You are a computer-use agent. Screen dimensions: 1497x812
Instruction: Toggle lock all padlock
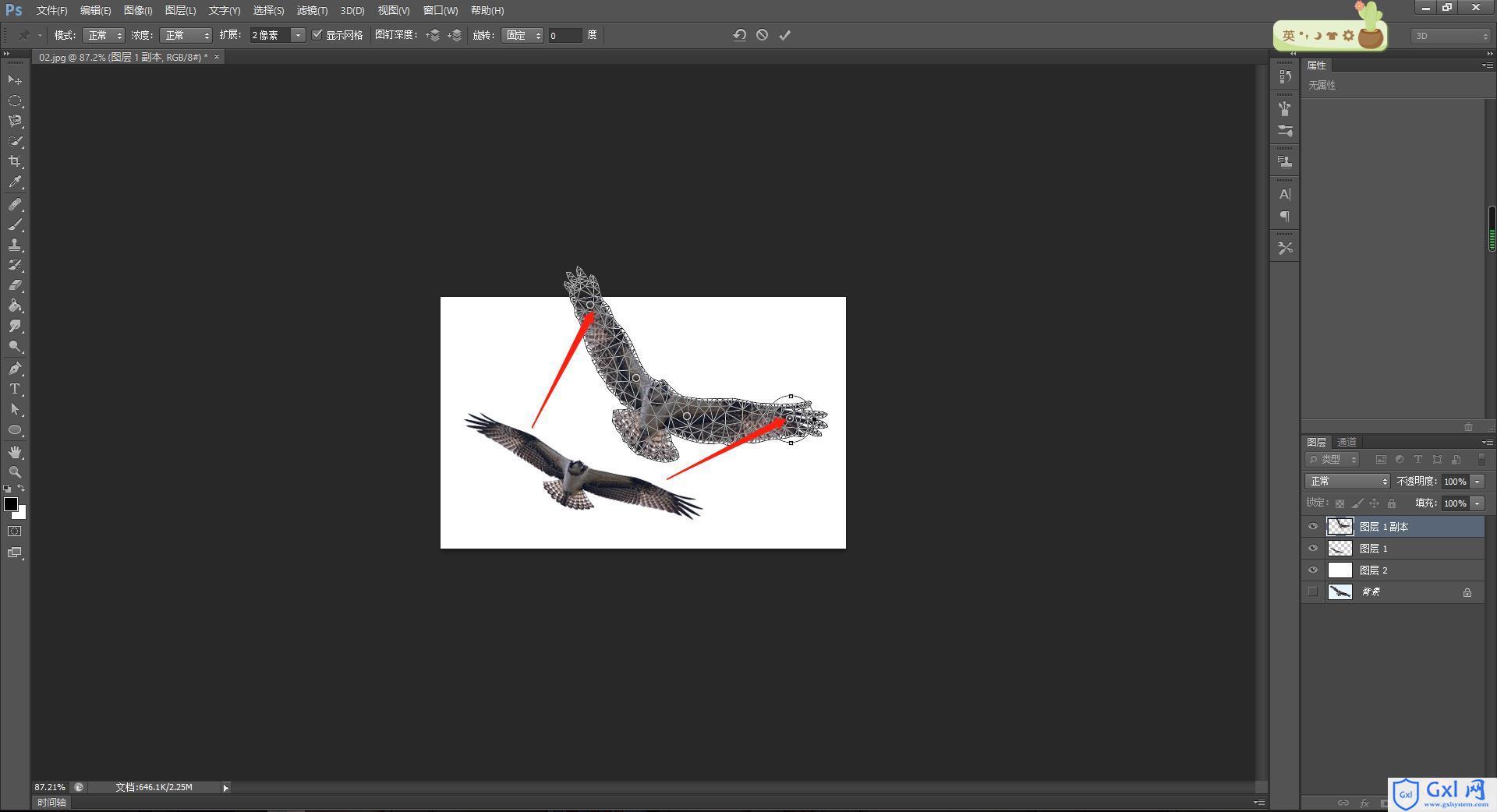click(x=1392, y=503)
